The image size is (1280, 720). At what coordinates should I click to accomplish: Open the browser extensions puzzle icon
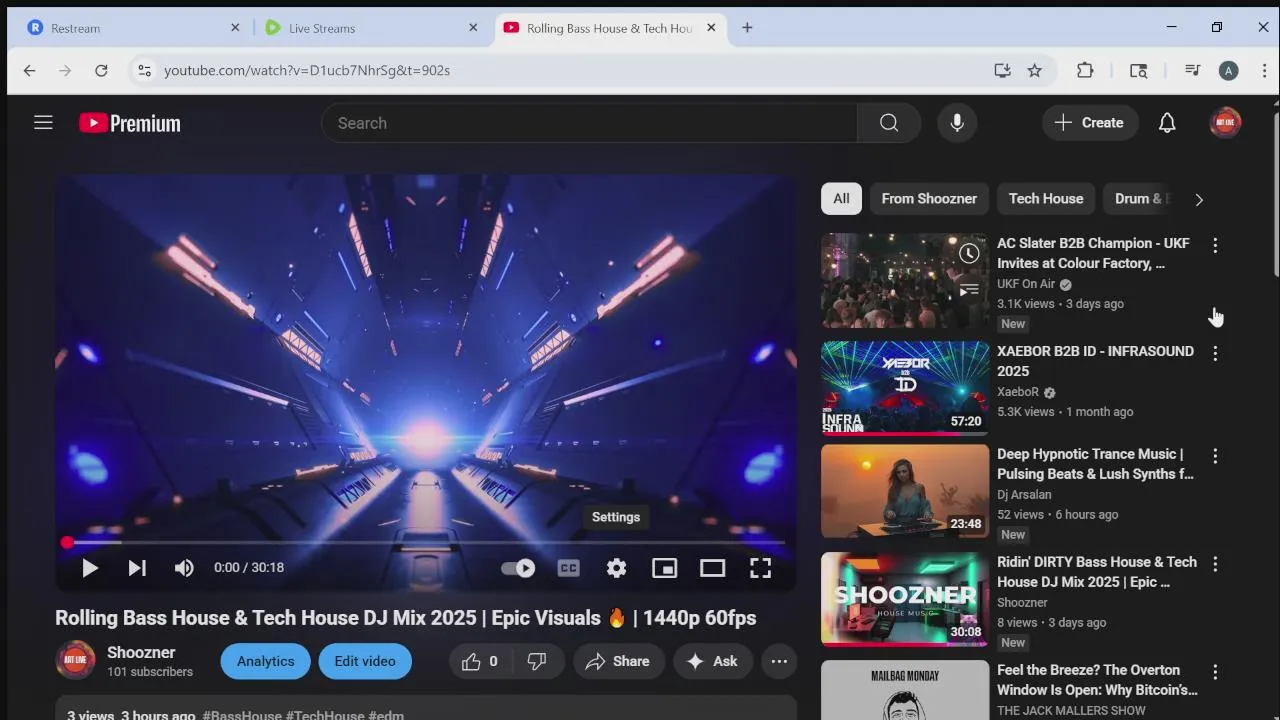click(1085, 70)
